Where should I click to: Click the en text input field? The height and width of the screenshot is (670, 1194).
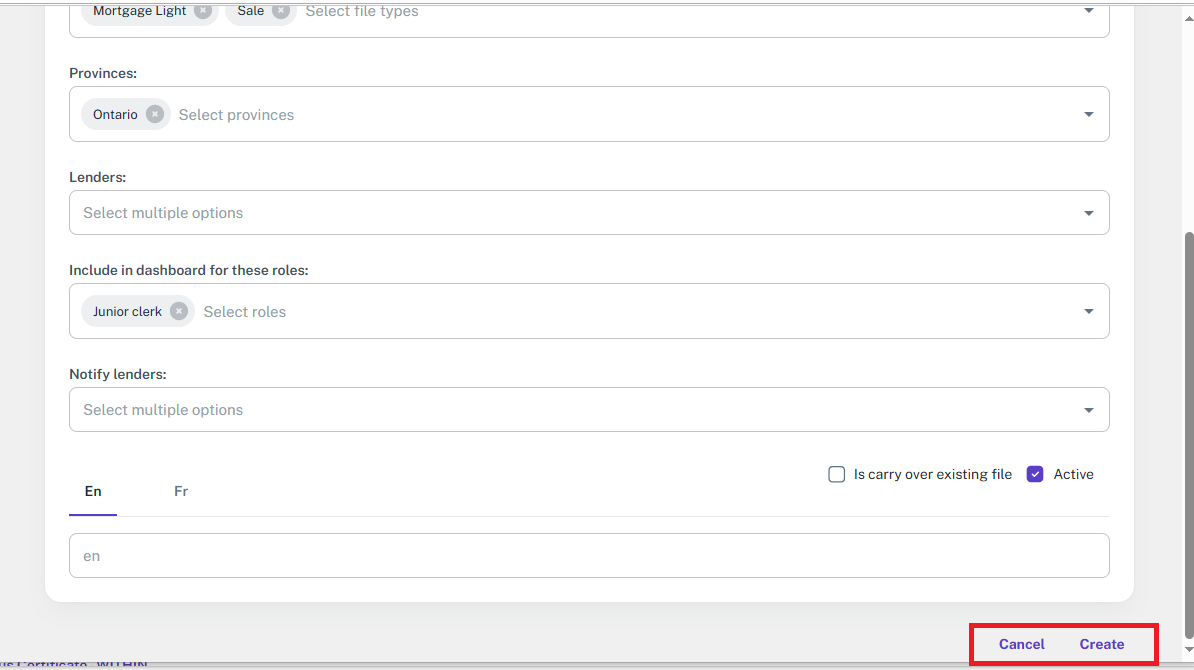tap(589, 556)
